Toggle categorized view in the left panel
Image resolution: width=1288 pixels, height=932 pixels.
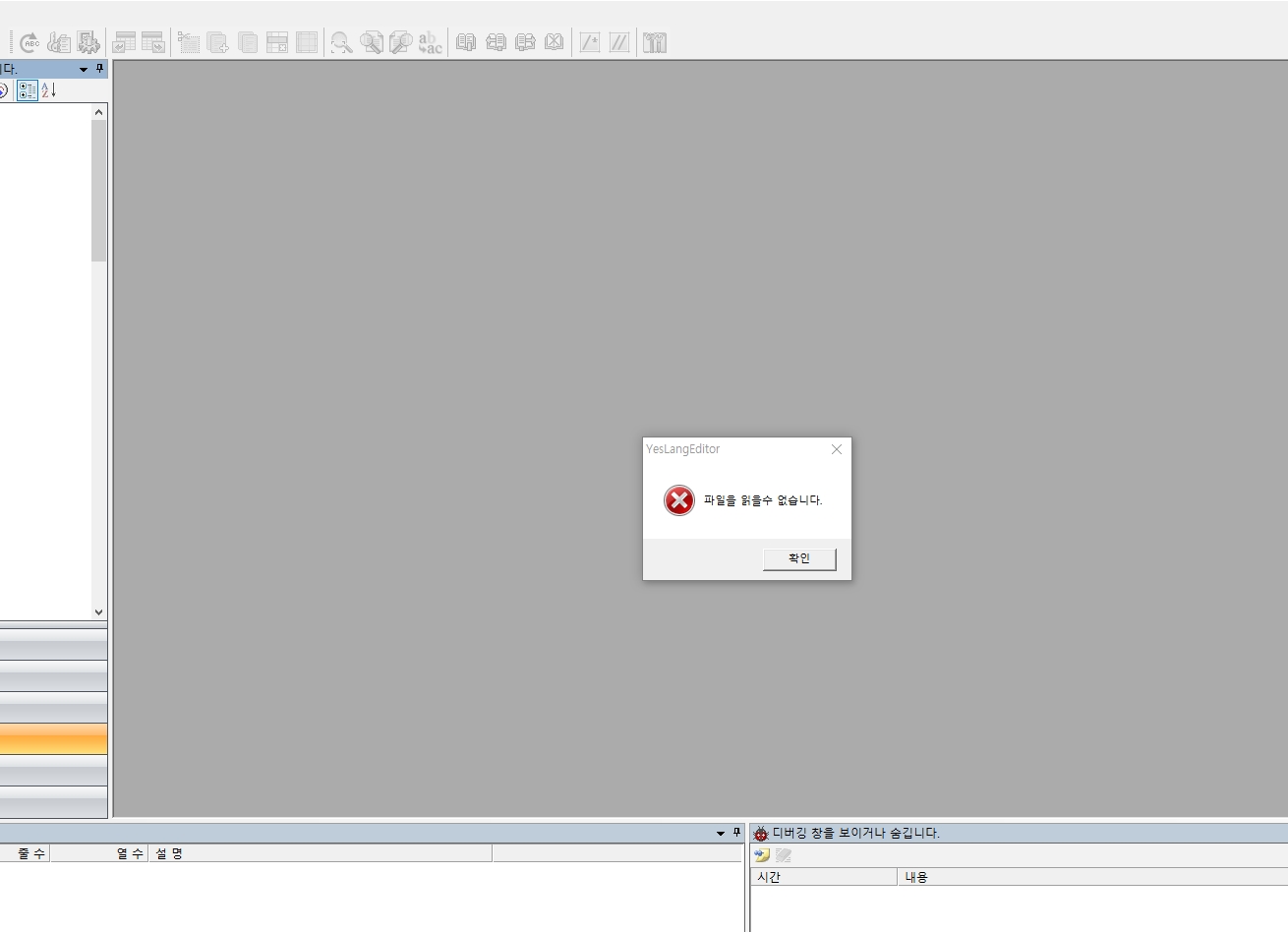pyautogui.click(x=28, y=90)
